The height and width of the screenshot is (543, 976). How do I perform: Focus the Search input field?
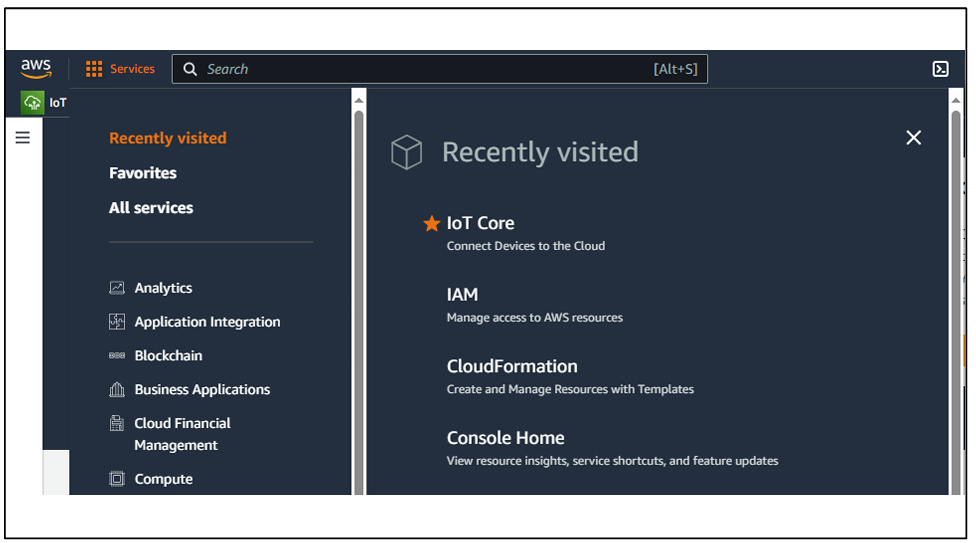point(439,69)
